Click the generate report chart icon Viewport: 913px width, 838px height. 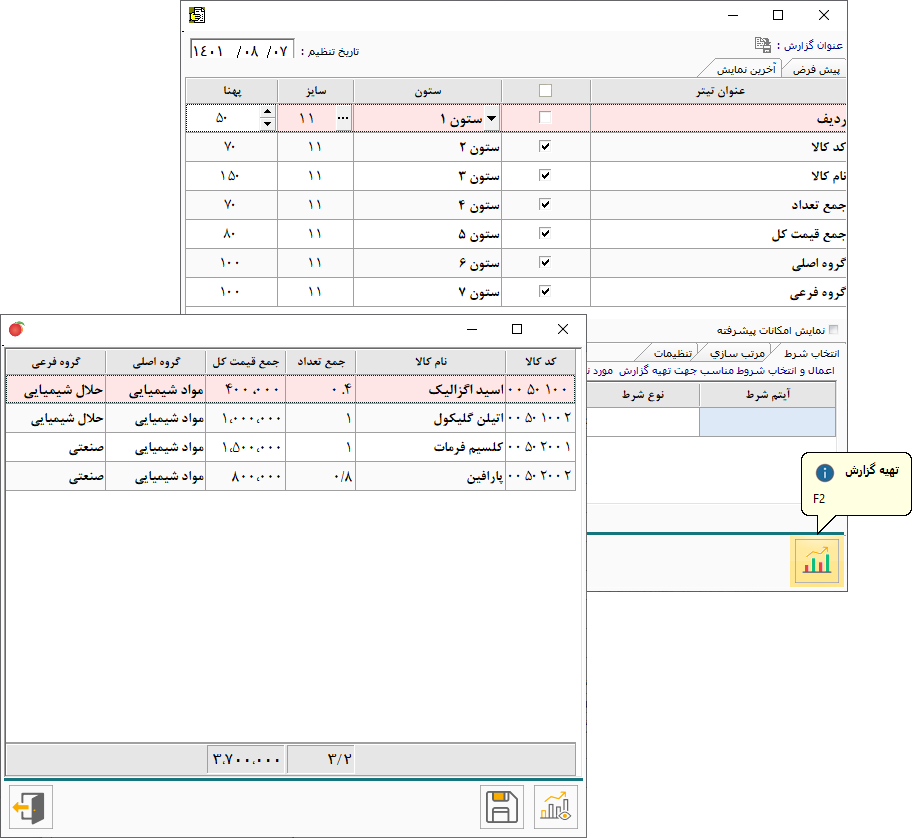tap(817, 563)
